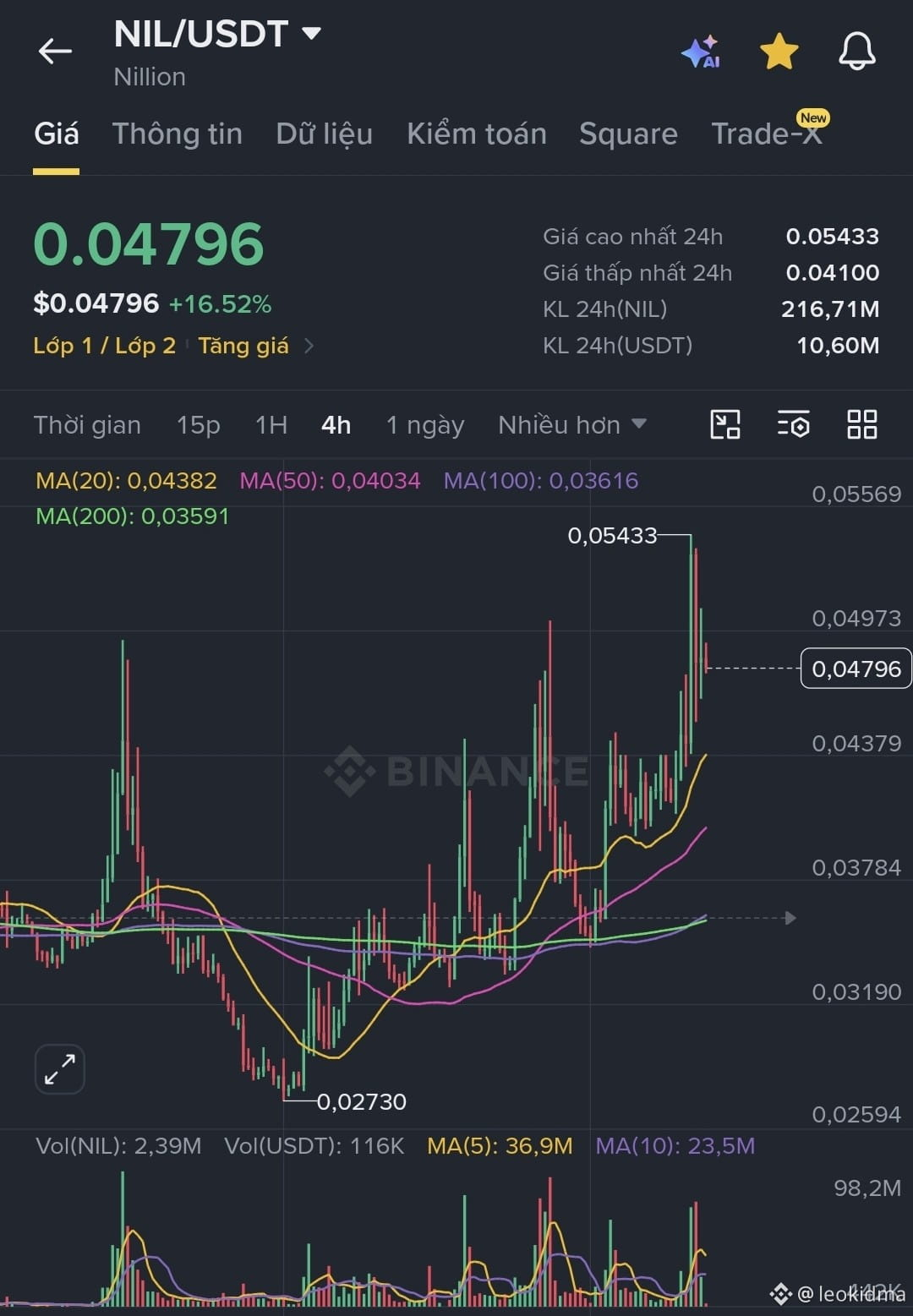The image size is (913, 1316).
Task: Tap the $0.04796 USD price
Action: click(x=96, y=303)
